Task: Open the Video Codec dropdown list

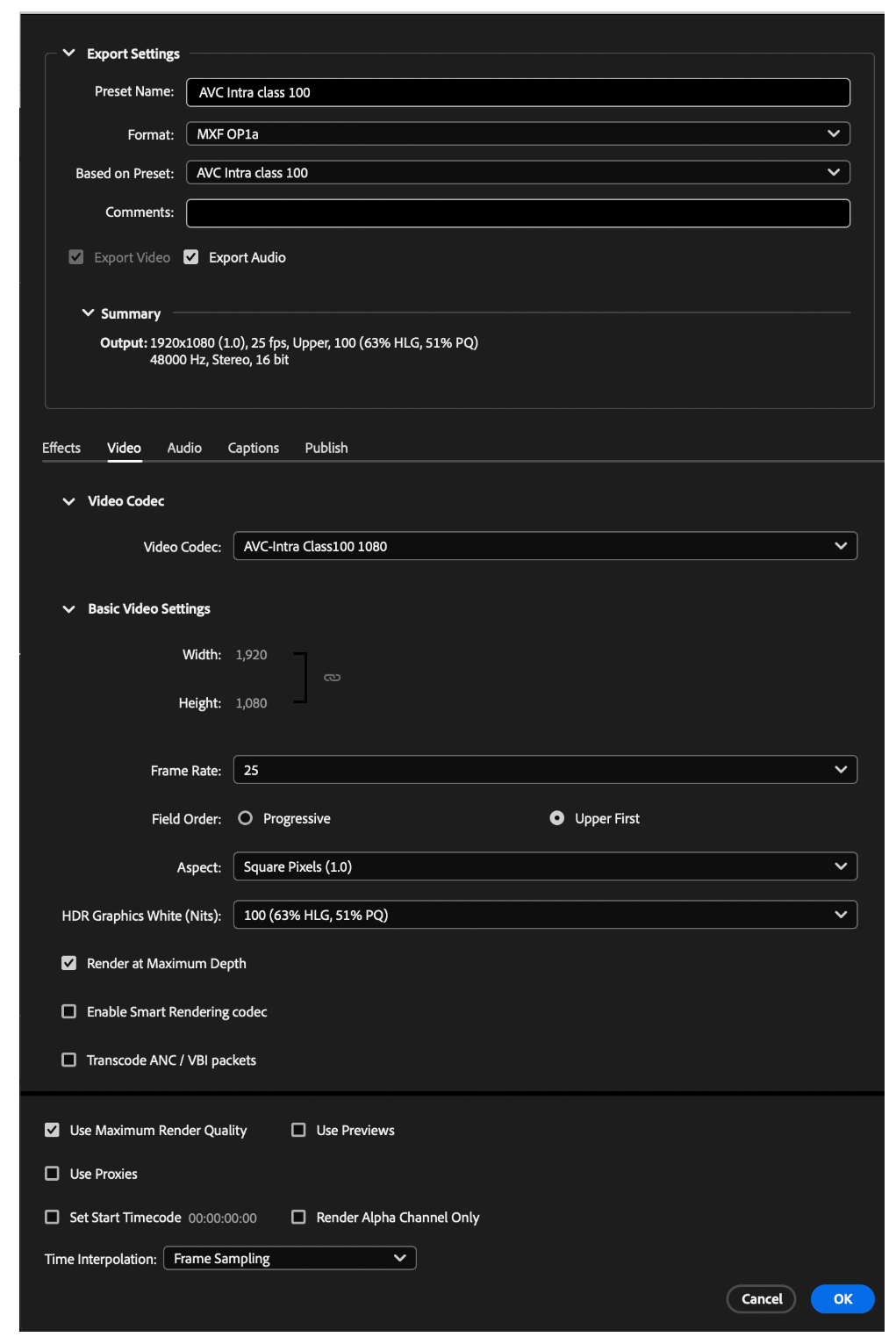Action: [x=545, y=546]
